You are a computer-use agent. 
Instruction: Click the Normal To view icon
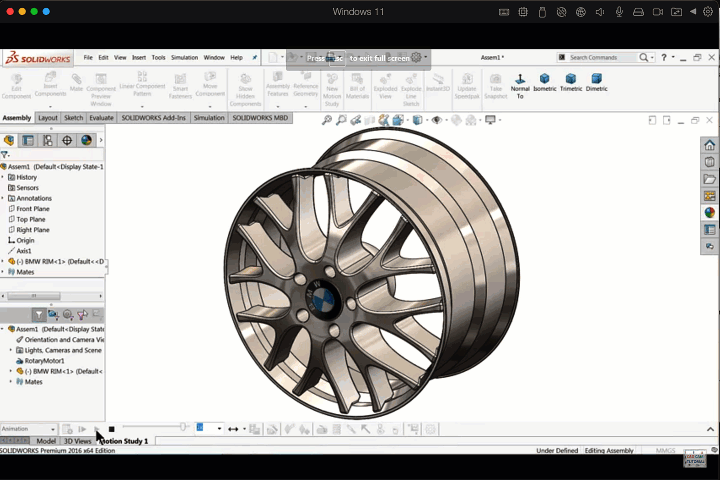520,79
